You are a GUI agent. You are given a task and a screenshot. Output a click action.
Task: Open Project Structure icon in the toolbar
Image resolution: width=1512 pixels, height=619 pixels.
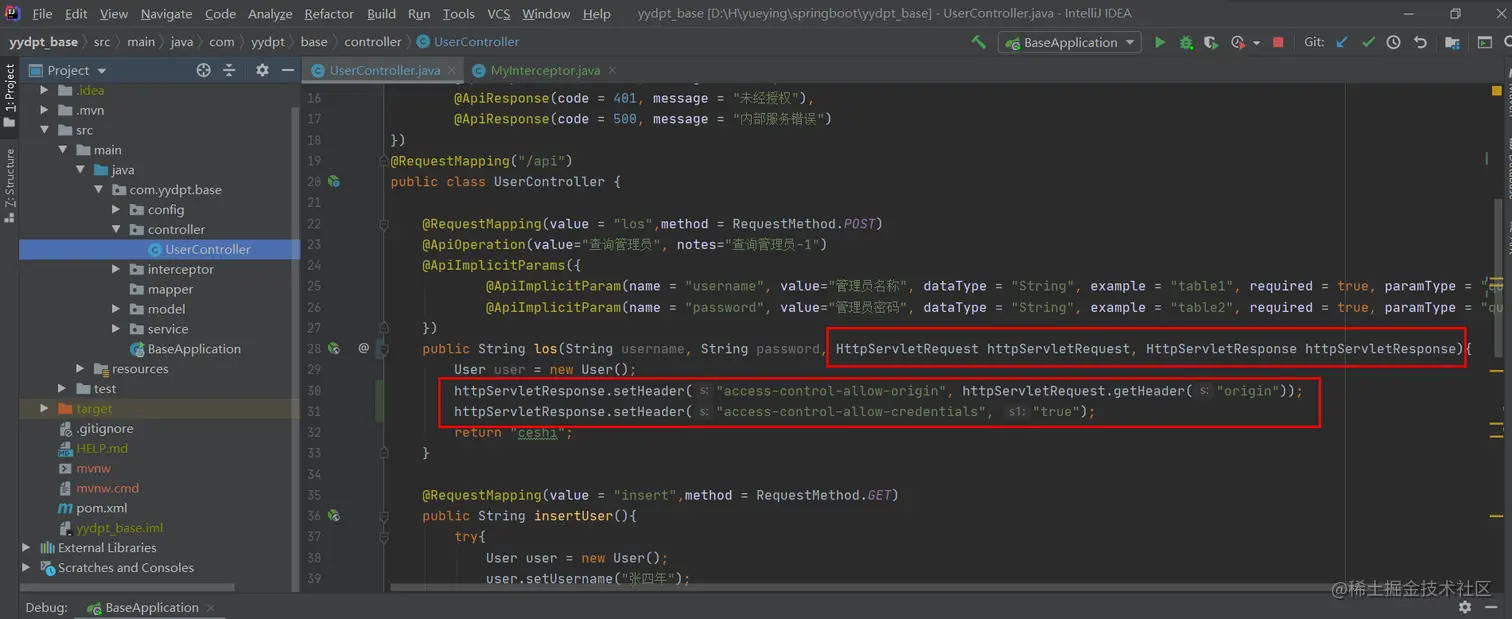tap(1453, 42)
